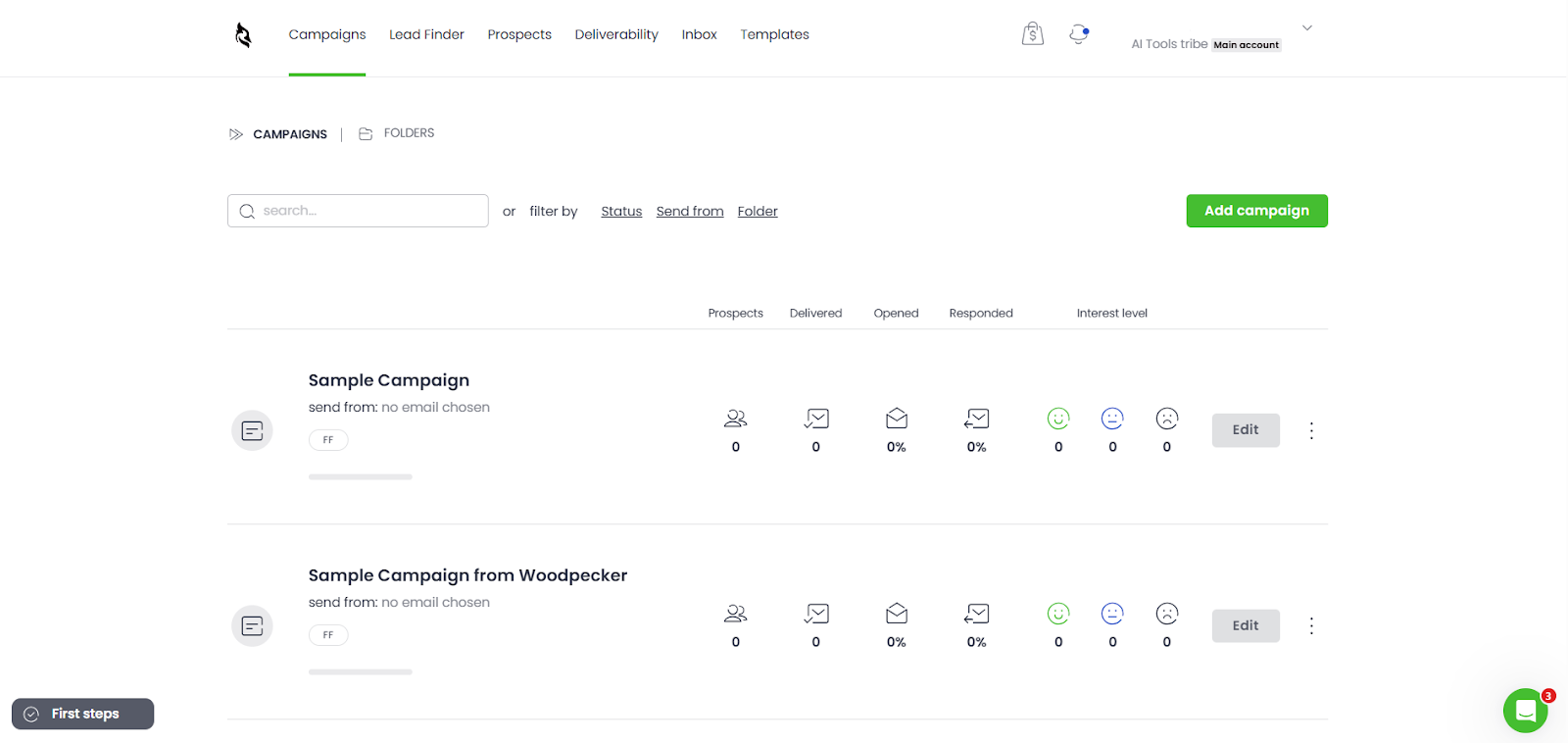Click Sample Campaign's status list icon
1568x743 pixels.
(x=252, y=430)
